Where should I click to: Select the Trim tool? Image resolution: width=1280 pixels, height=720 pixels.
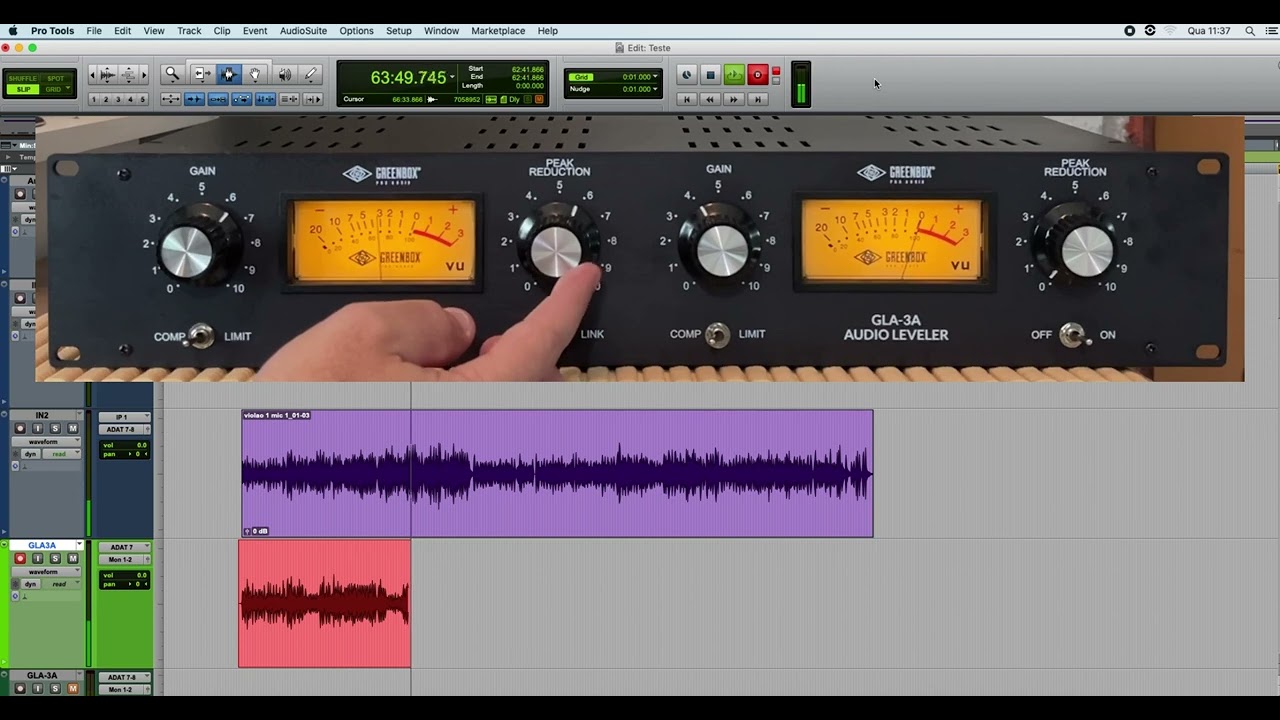click(x=202, y=74)
